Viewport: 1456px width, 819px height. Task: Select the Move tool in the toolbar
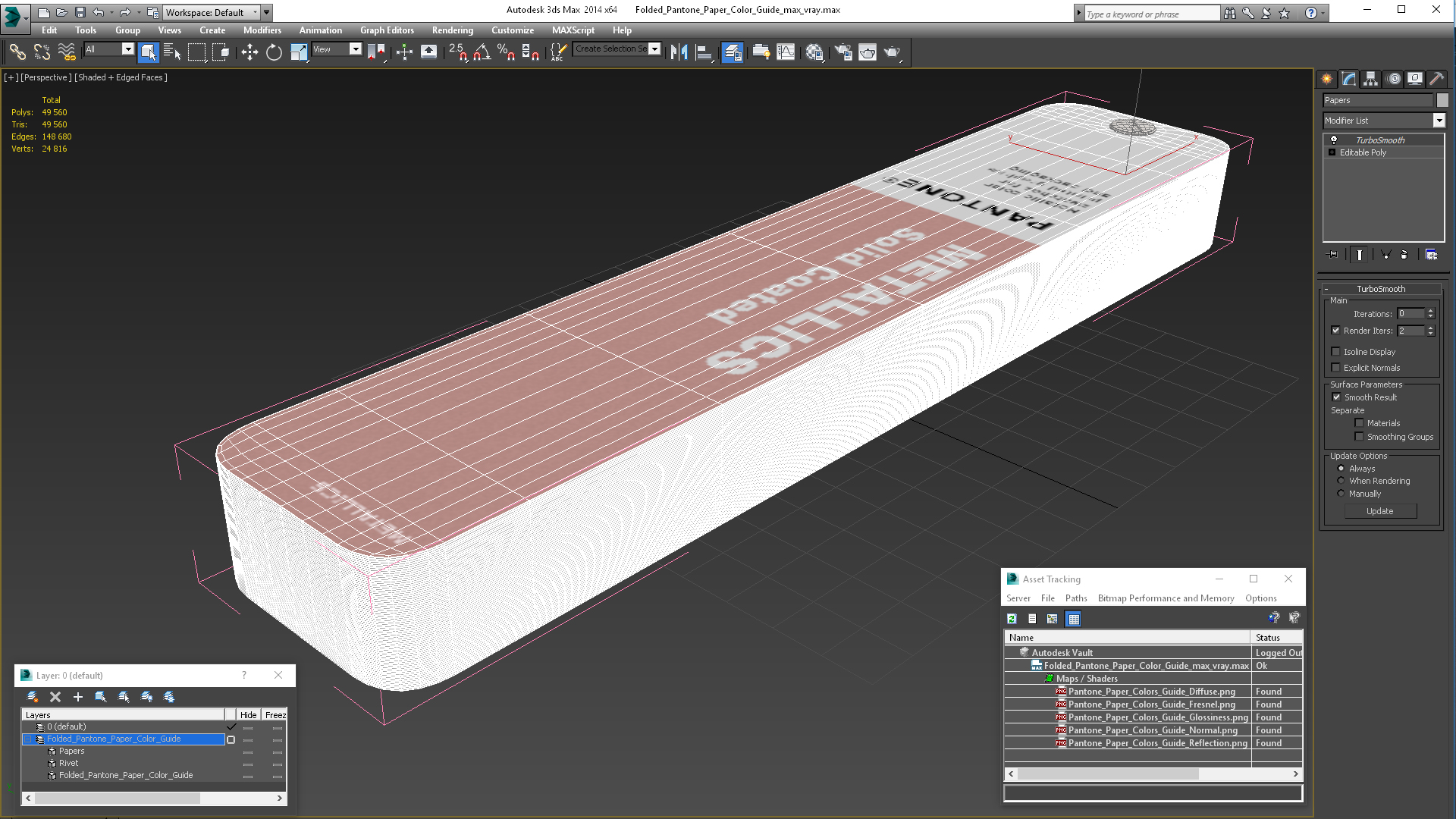point(249,52)
